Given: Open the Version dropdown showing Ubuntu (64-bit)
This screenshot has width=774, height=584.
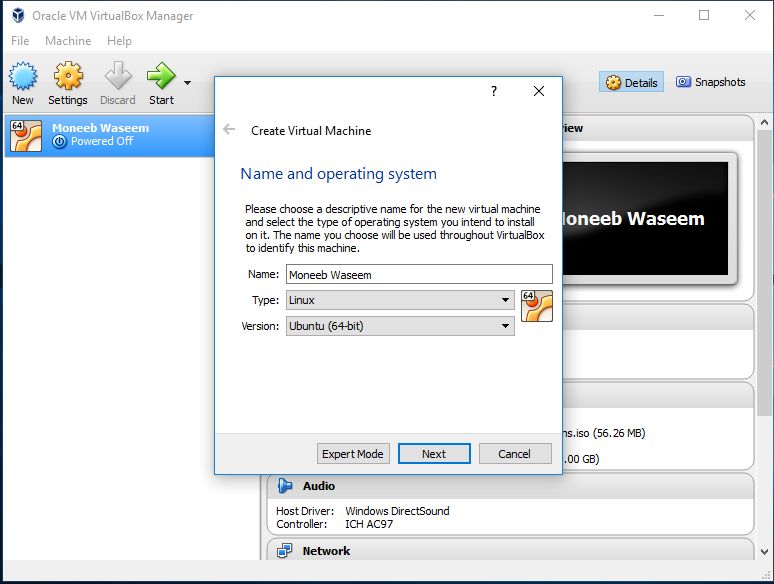Looking at the screenshot, I should click(x=400, y=326).
